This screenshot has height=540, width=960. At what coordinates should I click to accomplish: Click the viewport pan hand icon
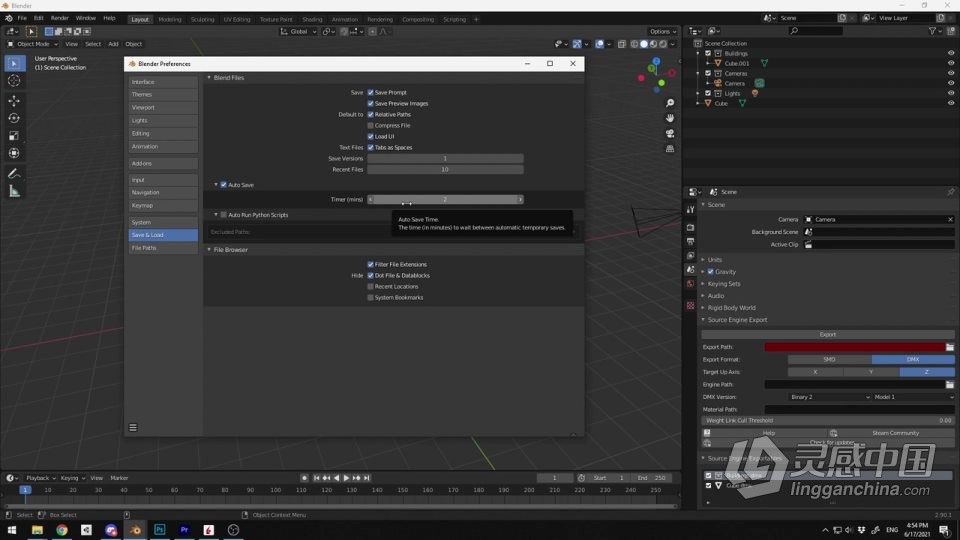[x=670, y=118]
